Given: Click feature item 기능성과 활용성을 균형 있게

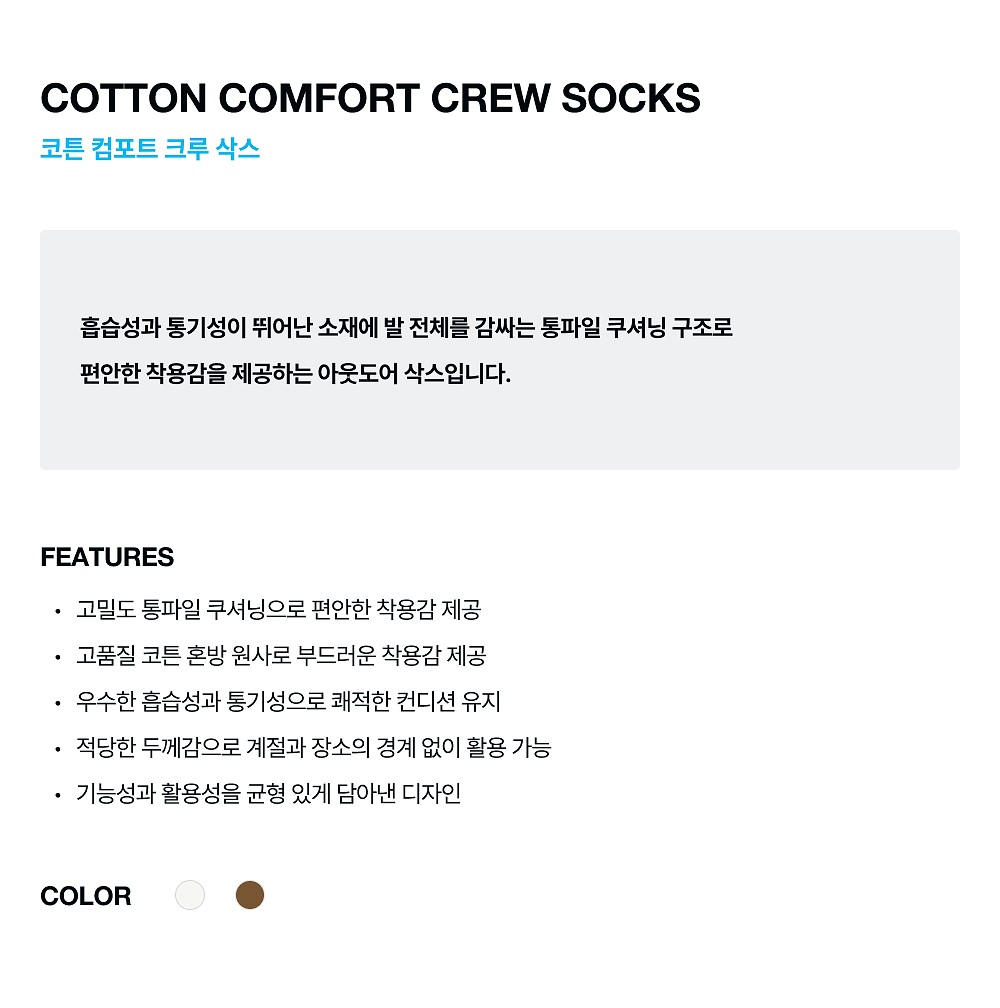Looking at the screenshot, I should pyautogui.click(x=268, y=794).
